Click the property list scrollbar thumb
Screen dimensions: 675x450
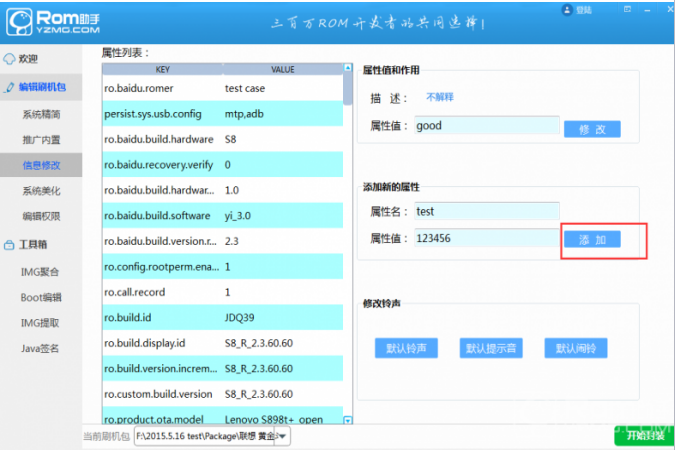pos(348,88)
